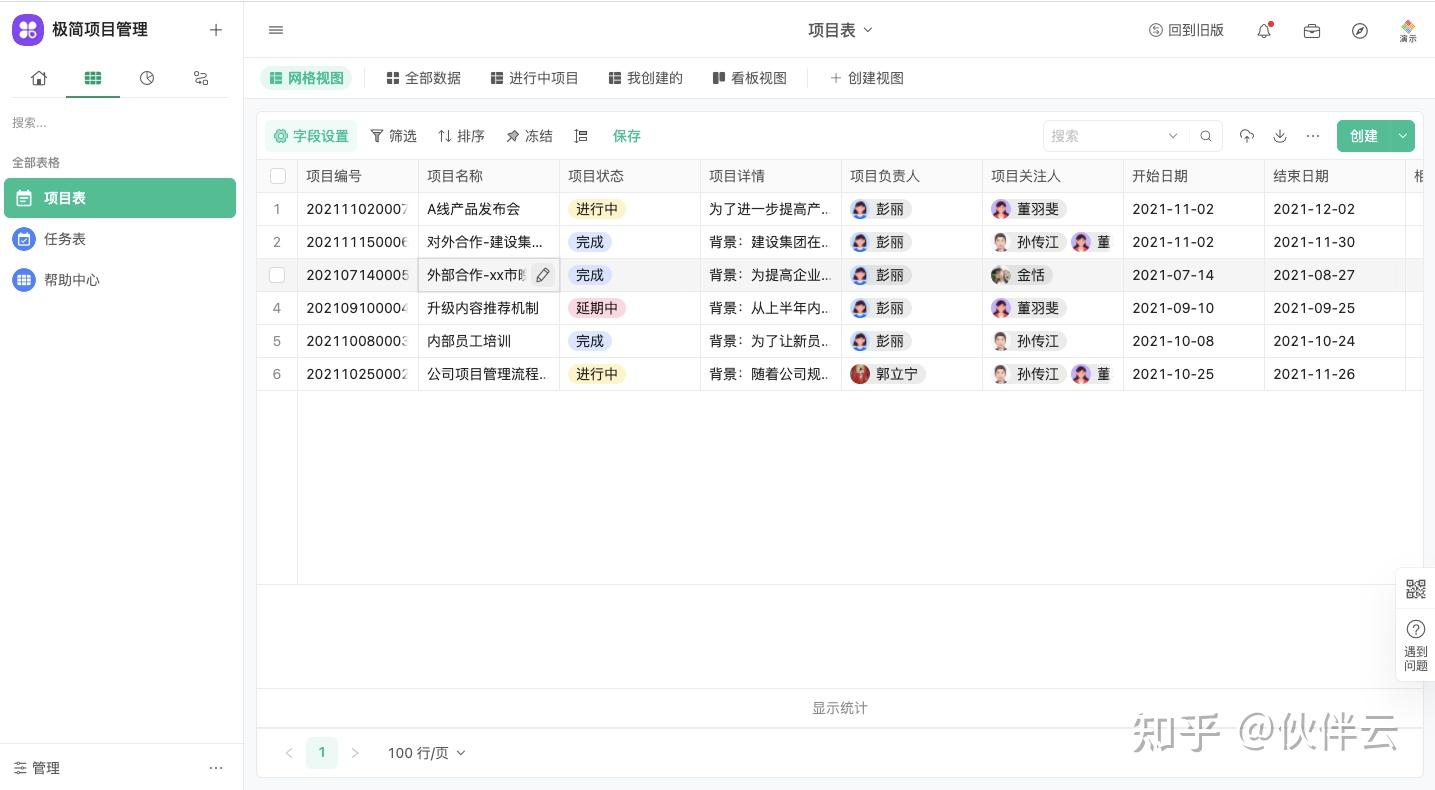
Task: Click the 项目负责人 column header
Action: coord(912,176)
